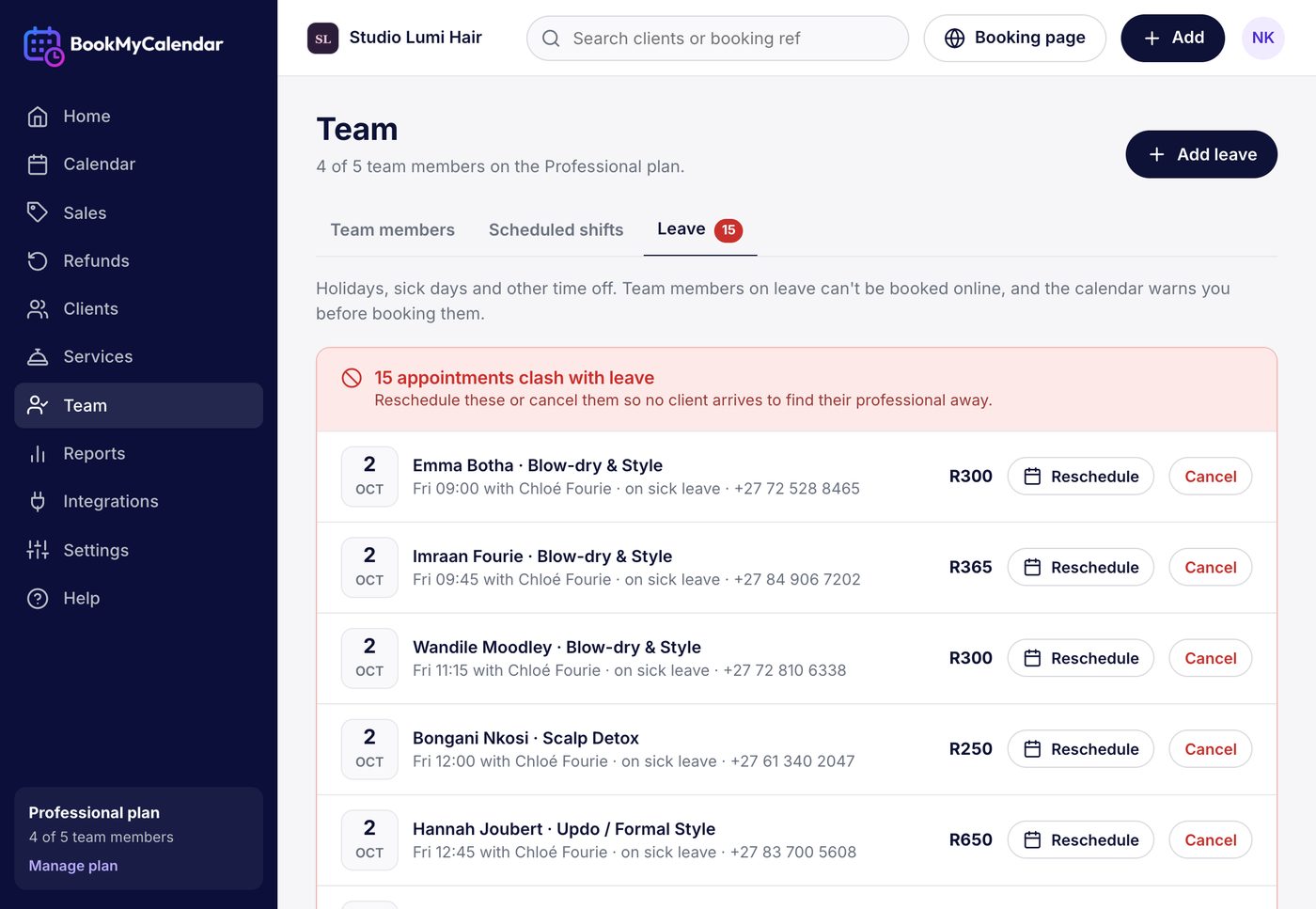The image size is (1316, 909).
Task: Select the Leave tab
Action: (x=700, y=230)
